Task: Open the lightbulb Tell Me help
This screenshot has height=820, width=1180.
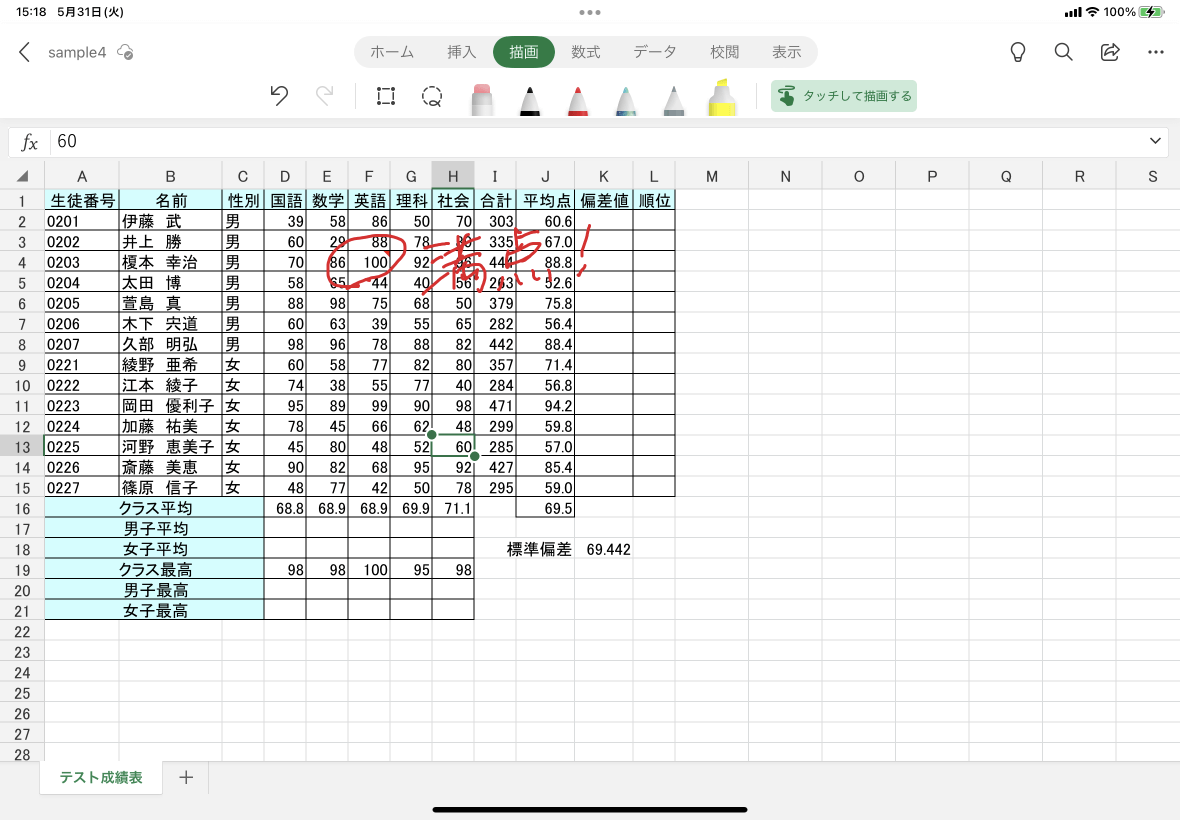Action: (1017, 52)
